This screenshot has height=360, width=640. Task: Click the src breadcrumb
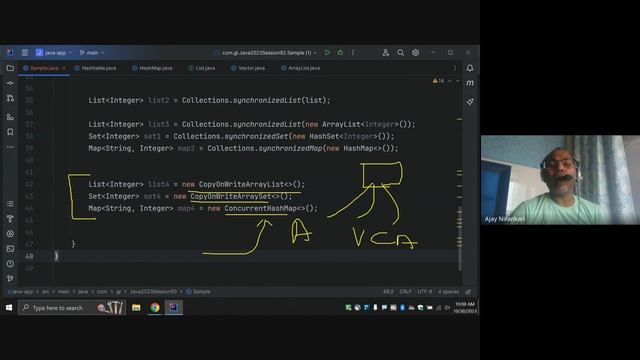[x=45, y=291]
